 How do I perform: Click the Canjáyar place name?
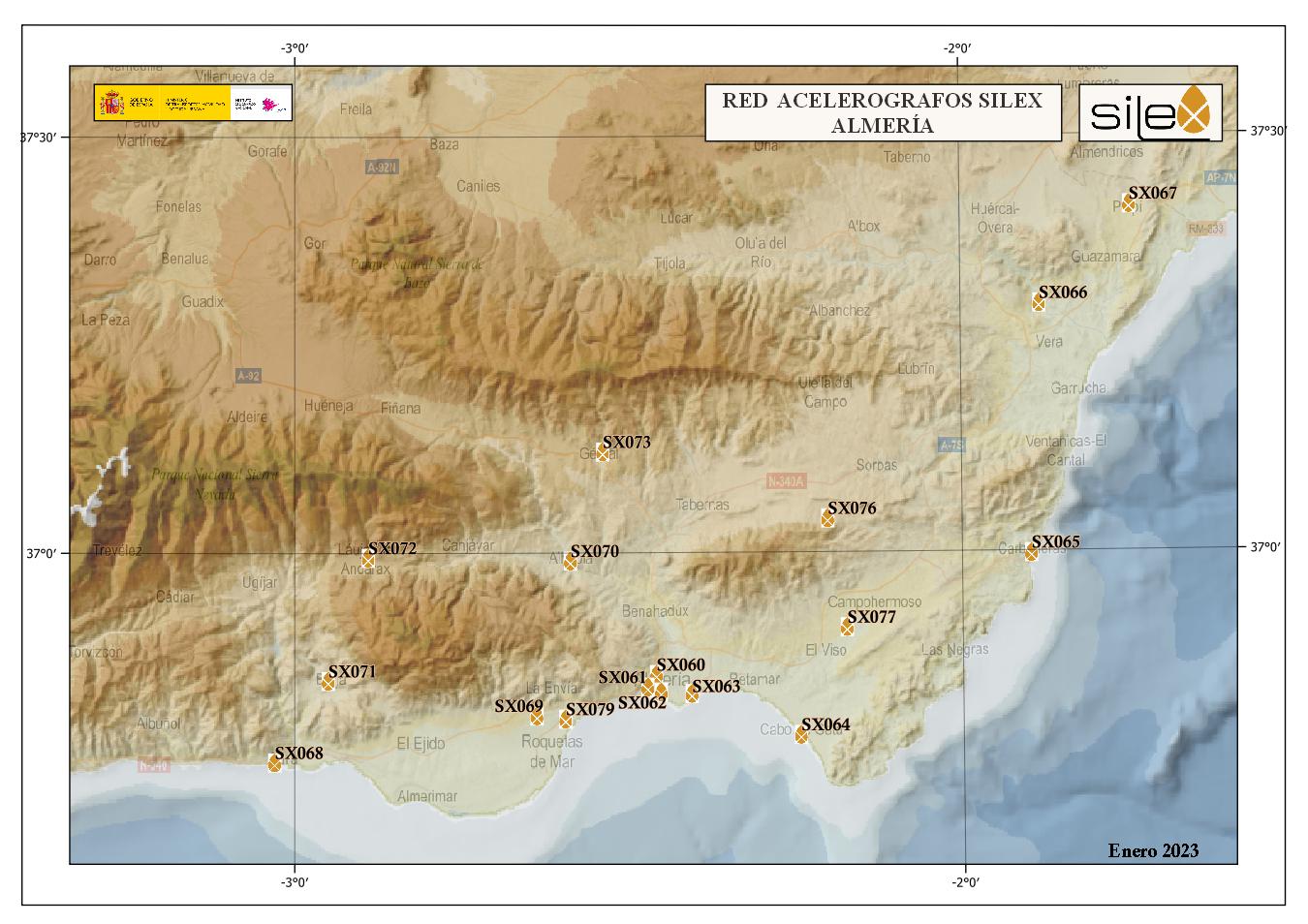(x=468, y=544)
